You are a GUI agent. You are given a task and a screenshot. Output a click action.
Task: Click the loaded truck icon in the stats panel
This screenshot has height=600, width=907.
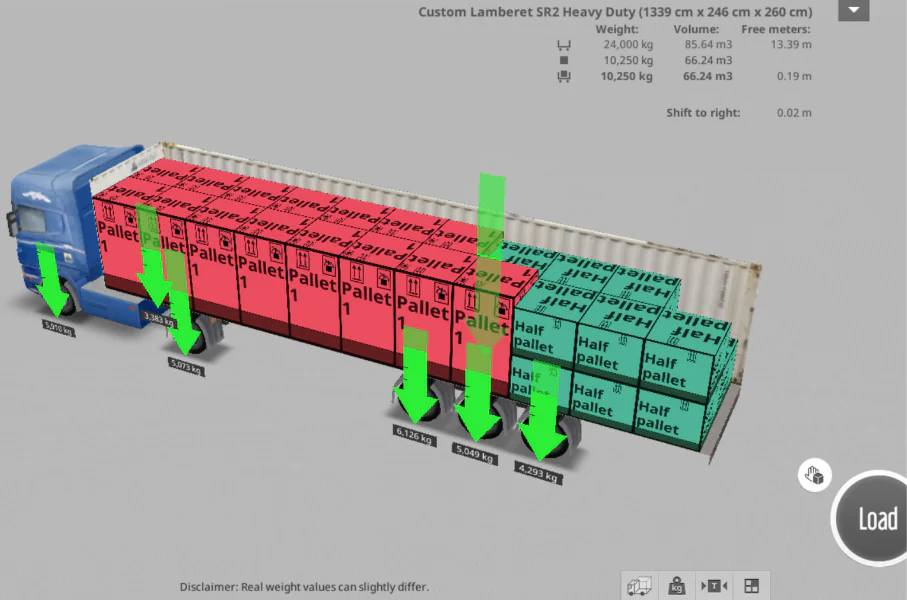[x=563, y=76]
